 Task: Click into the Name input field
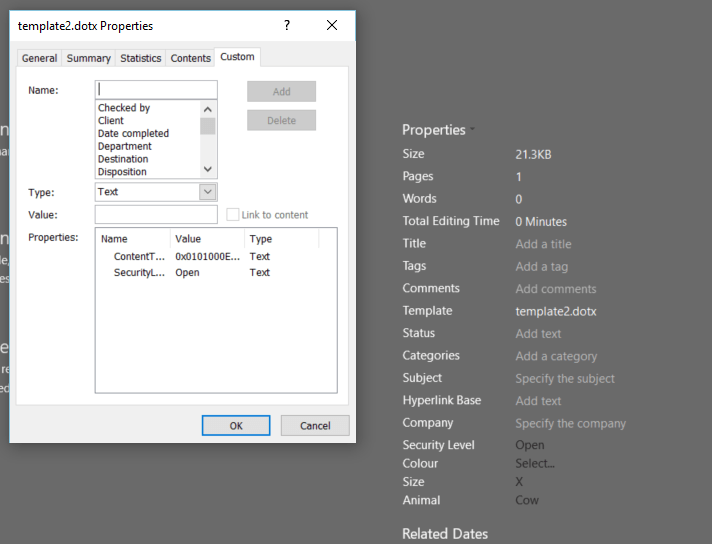[156, 90]
